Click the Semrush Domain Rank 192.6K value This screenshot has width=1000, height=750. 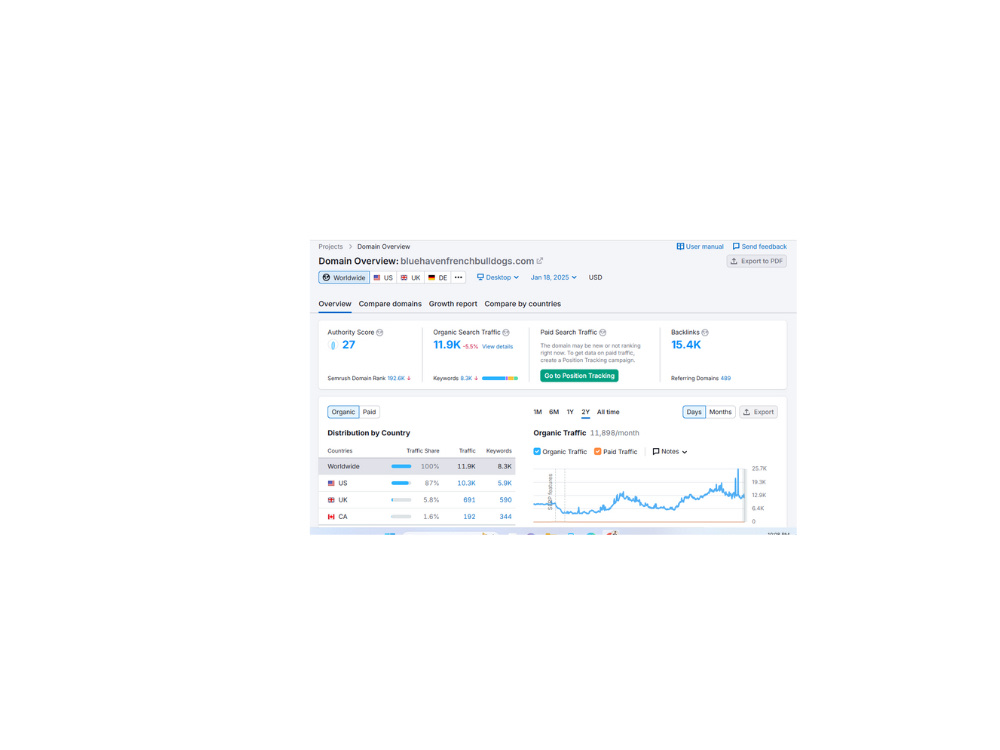(396, 379)
